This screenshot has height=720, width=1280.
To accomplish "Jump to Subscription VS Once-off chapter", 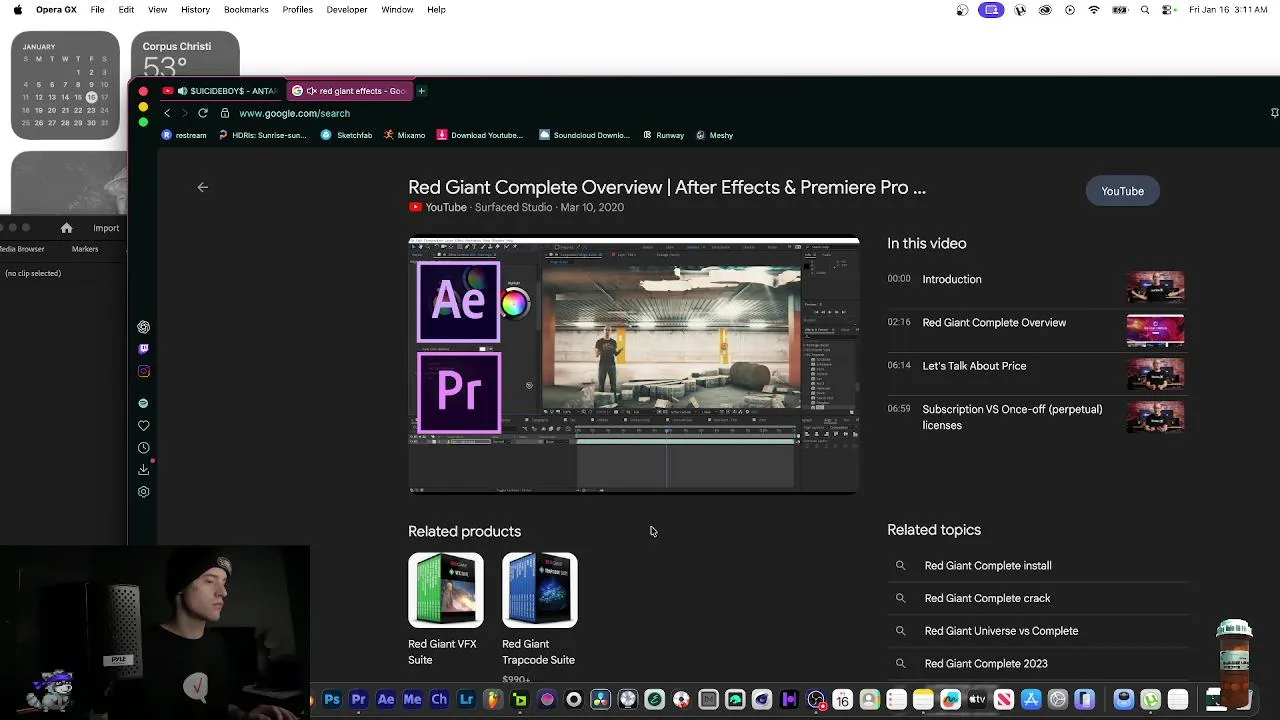I will tap(1035, 417).
